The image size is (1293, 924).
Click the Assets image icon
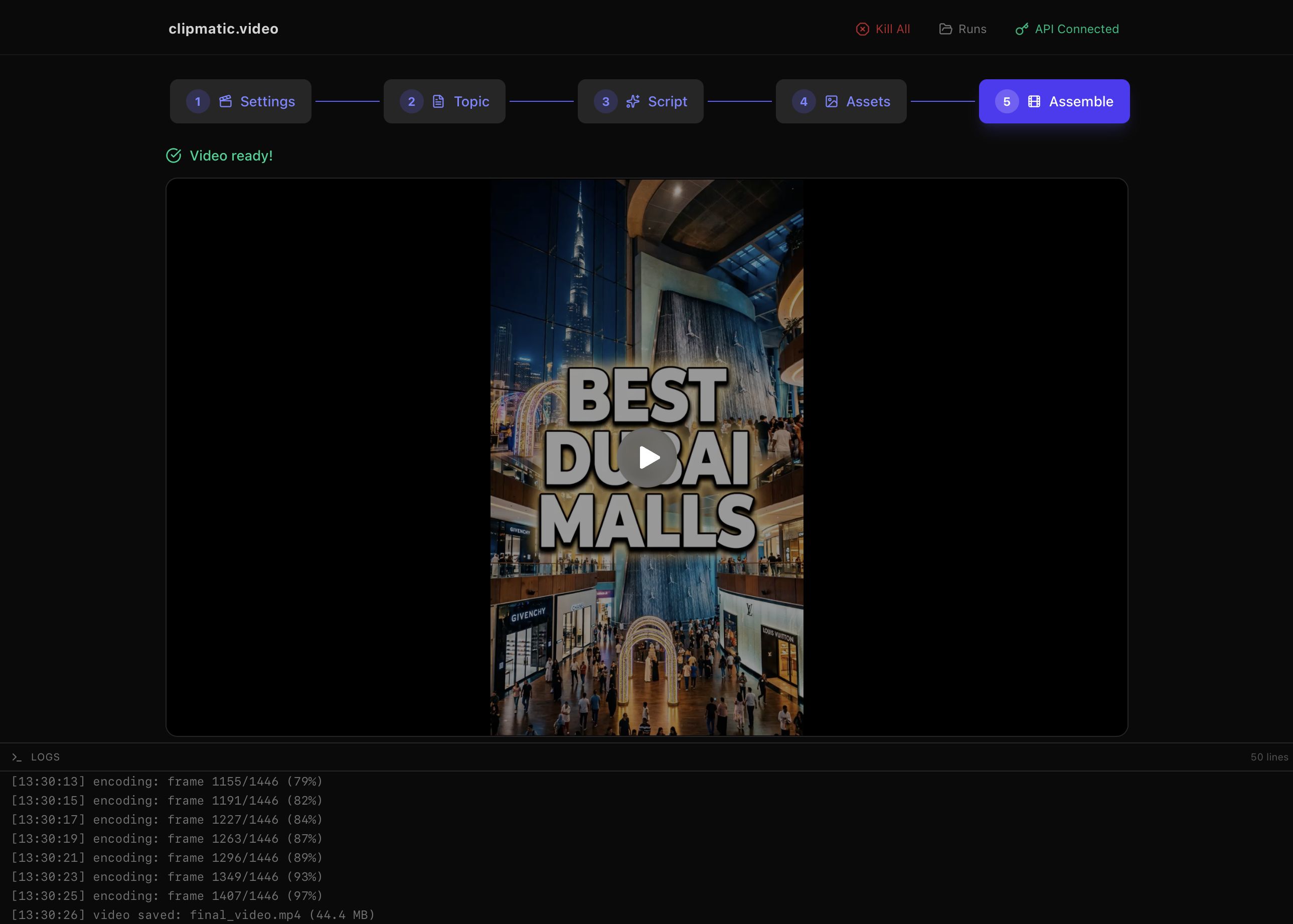(x=831, y=101)
